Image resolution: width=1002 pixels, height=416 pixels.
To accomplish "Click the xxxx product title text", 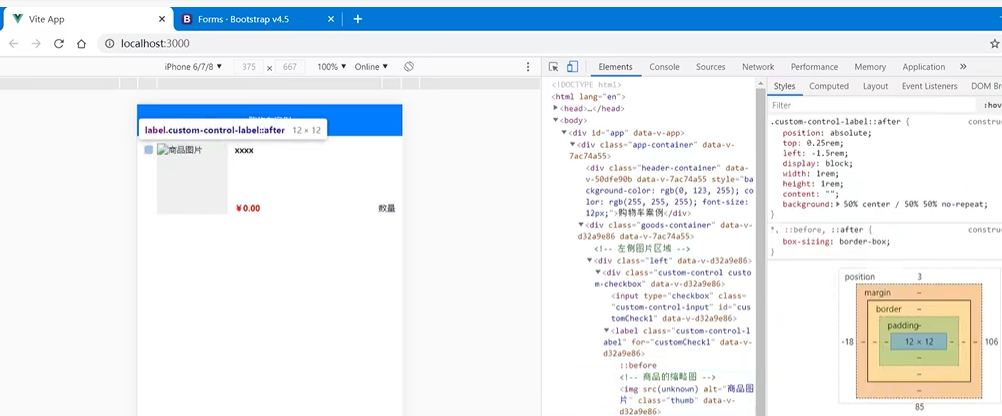I will pos(244,151).
